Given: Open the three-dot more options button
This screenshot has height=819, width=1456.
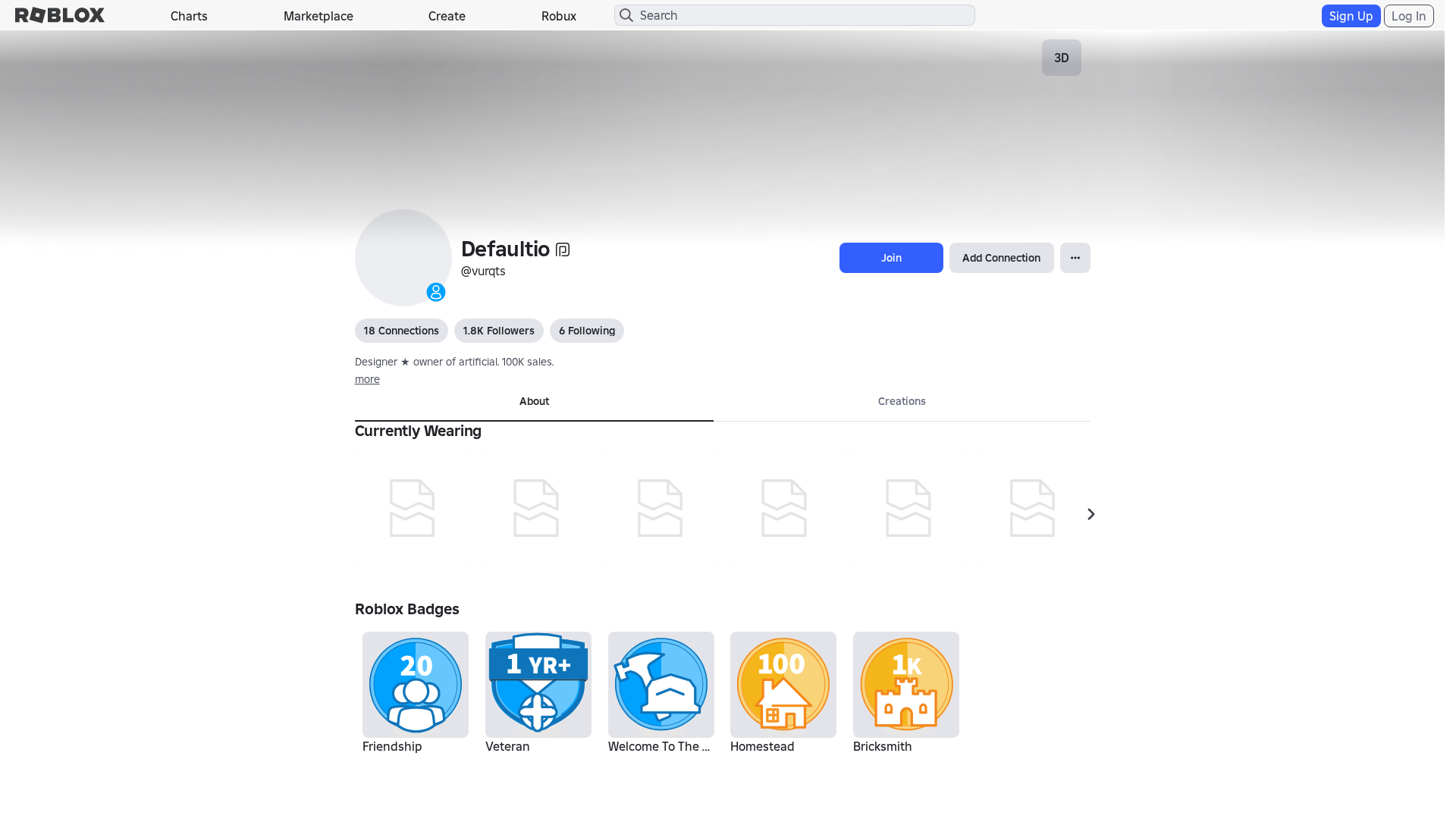Looking at the screenshot, I should [x=1075, y=258].
